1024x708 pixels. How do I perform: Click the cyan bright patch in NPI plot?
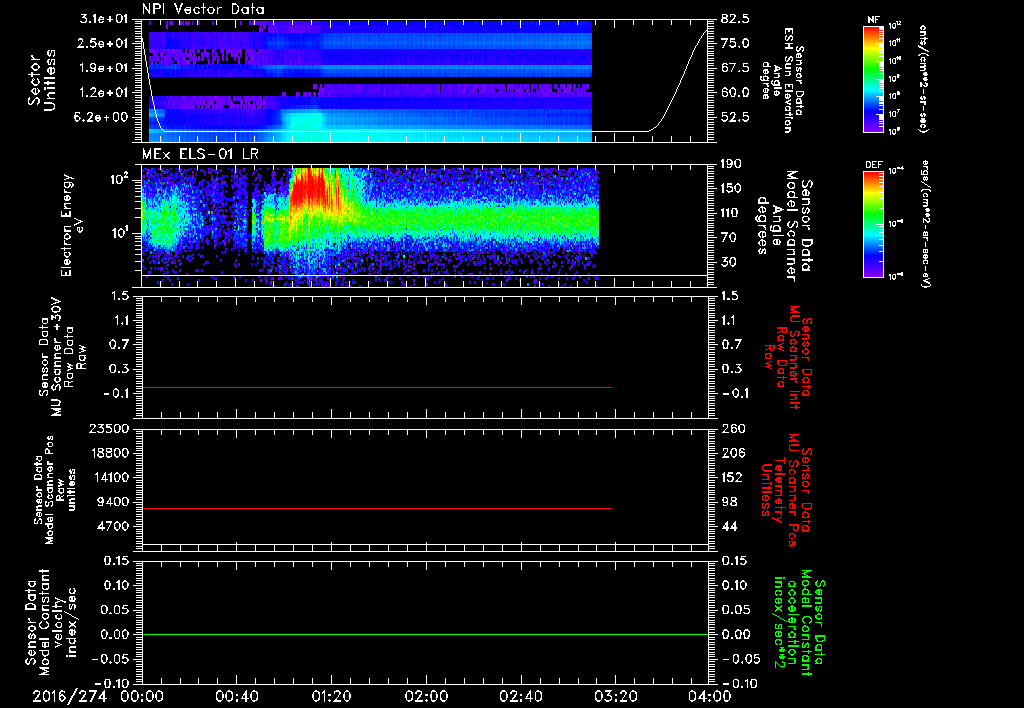click(302, 121)
